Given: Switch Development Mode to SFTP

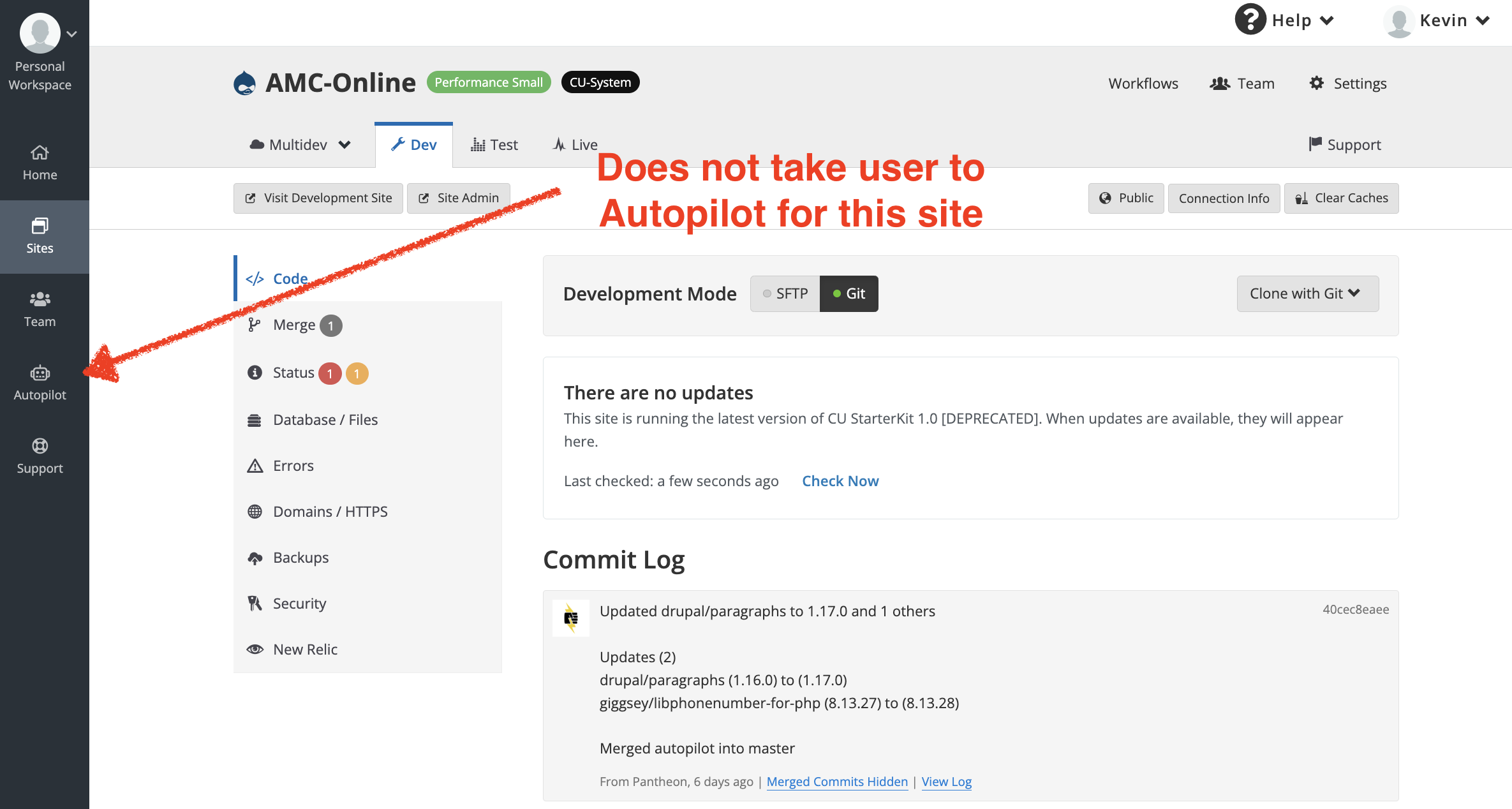Looking at the screenshot, I should [x=785, y=293].
